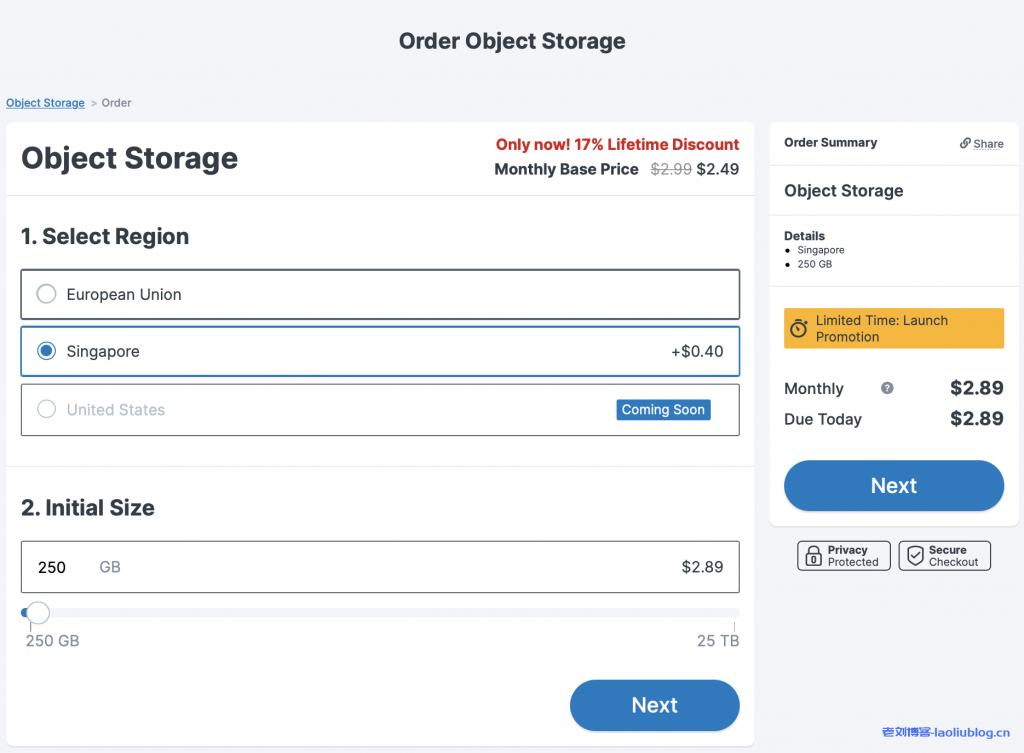Select the European Union region radio
The image size is (1024, 753).
point(46,294)
